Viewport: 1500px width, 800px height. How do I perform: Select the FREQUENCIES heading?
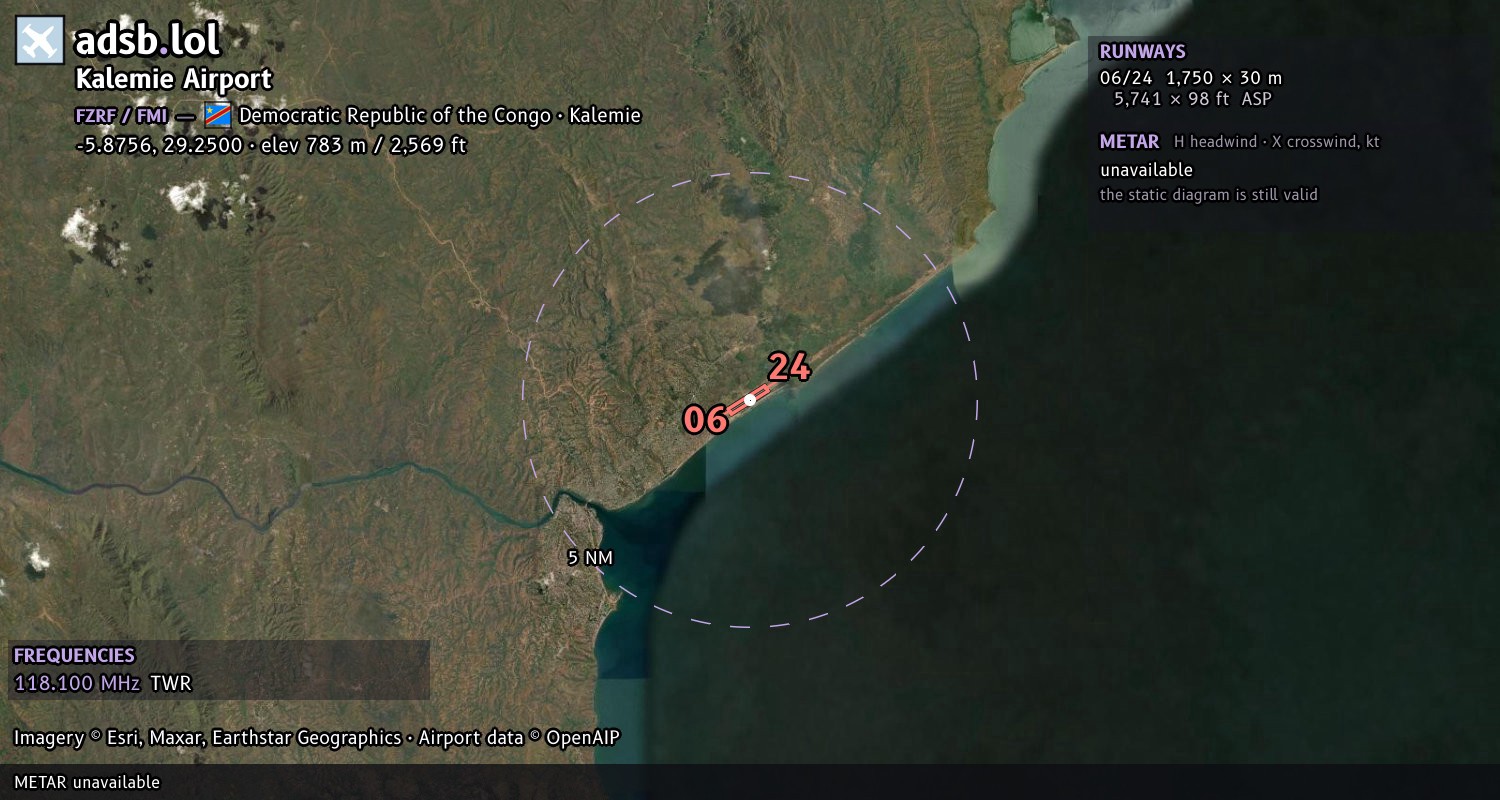pos(74,656)
